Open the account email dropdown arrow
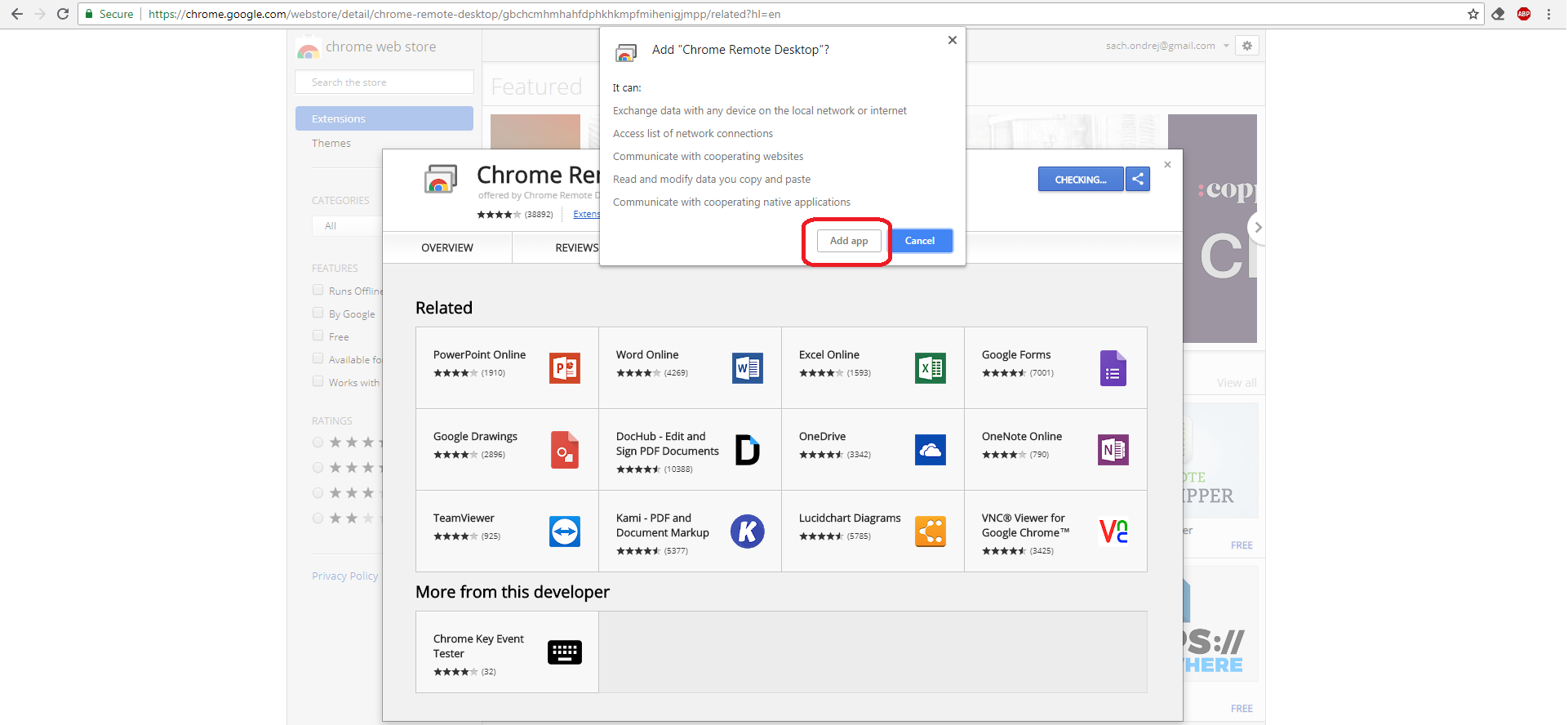 pos(1225,46)
